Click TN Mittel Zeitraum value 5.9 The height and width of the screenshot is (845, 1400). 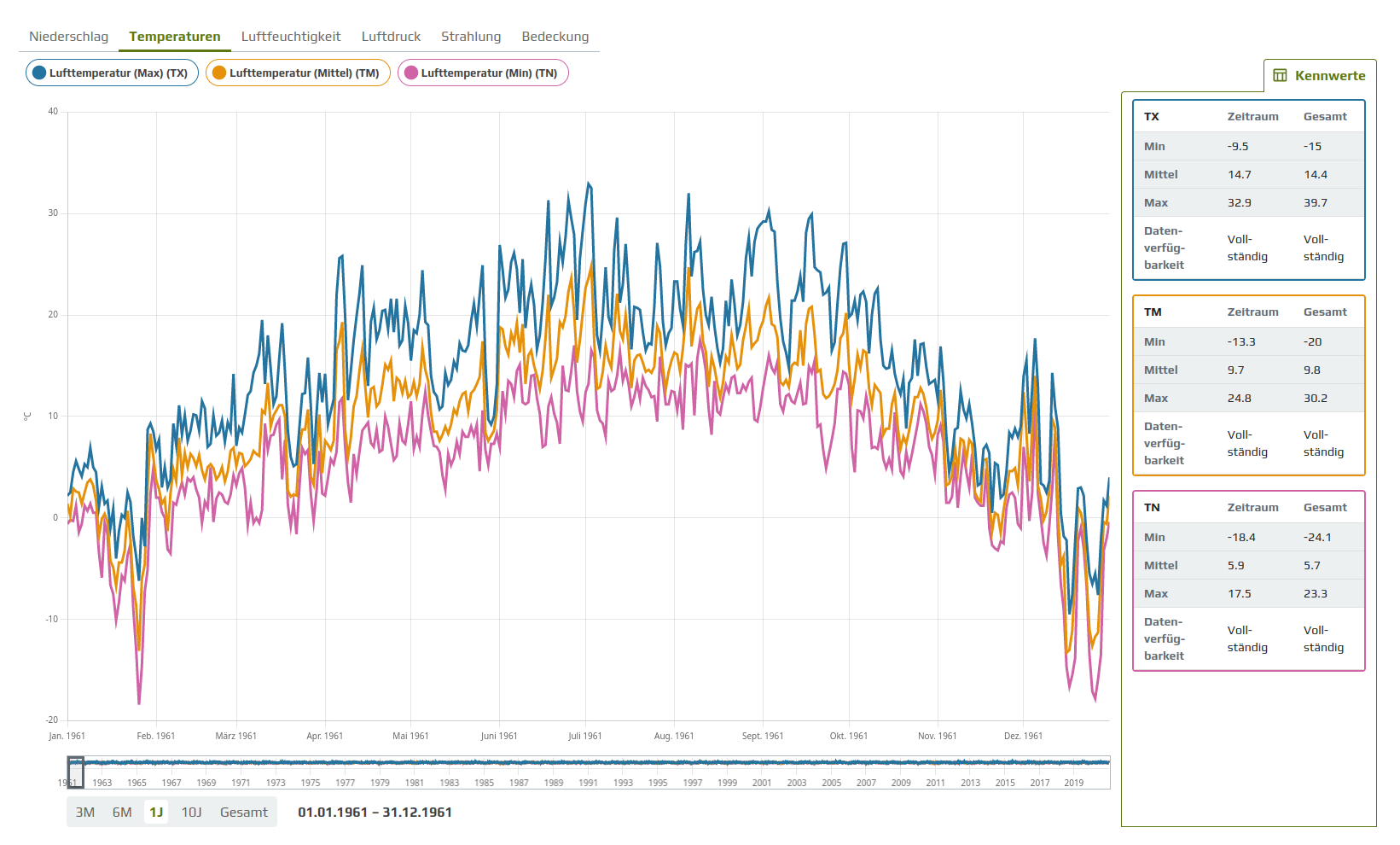coord(1236,566)
